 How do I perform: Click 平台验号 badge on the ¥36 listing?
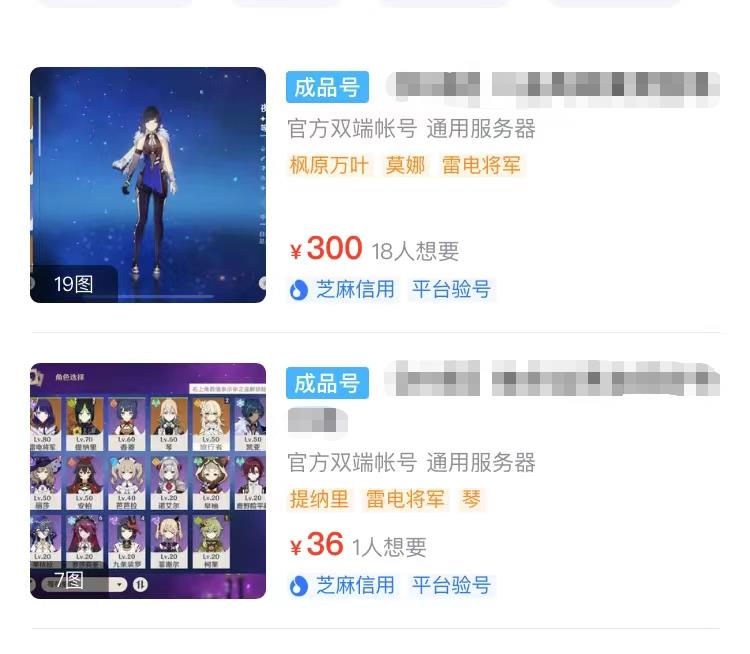tap(452, 586)
